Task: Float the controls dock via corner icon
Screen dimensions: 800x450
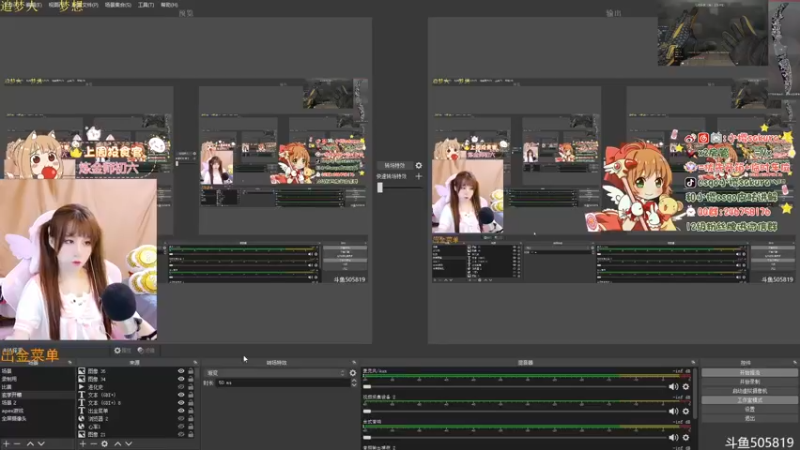Action: point(795,363)
